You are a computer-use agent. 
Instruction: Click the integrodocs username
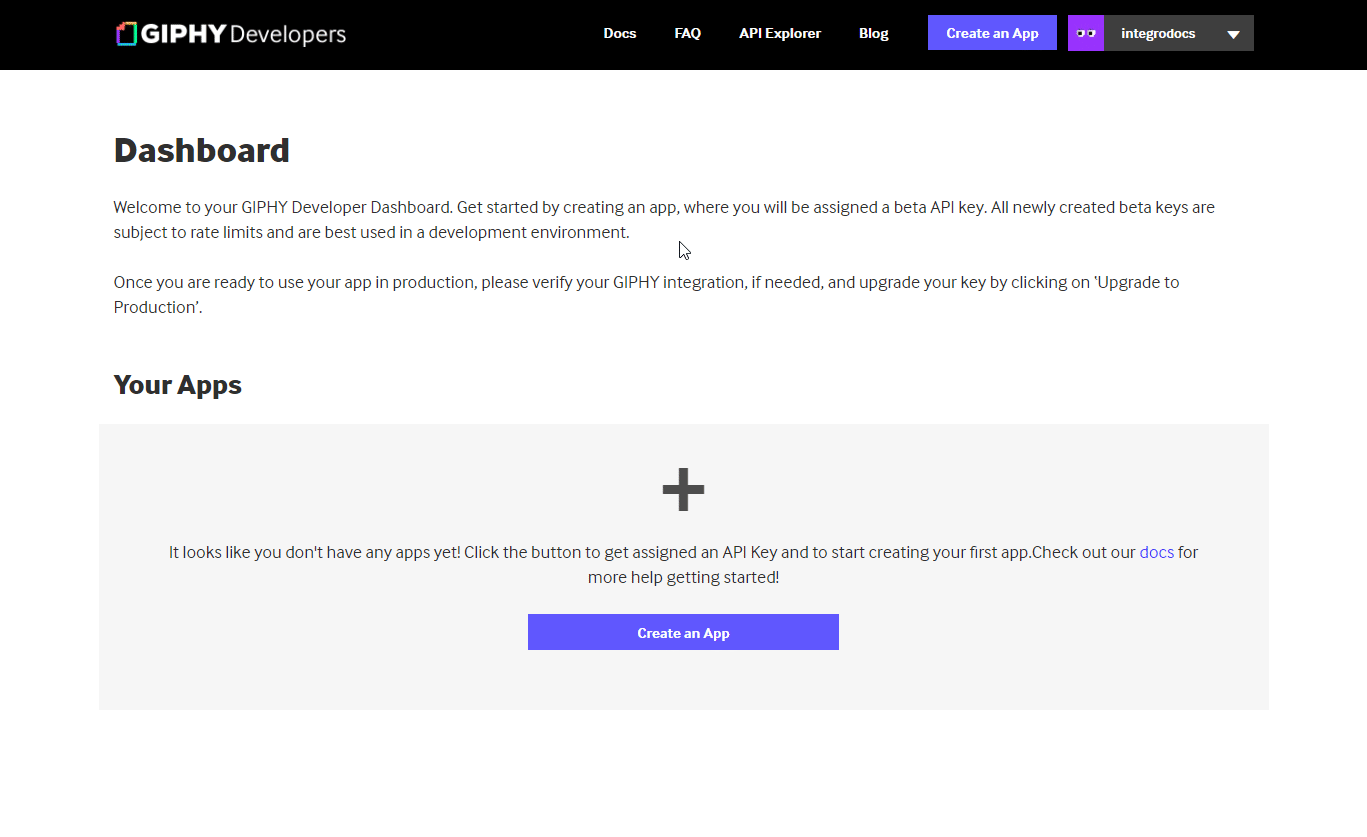[1158, 34]
